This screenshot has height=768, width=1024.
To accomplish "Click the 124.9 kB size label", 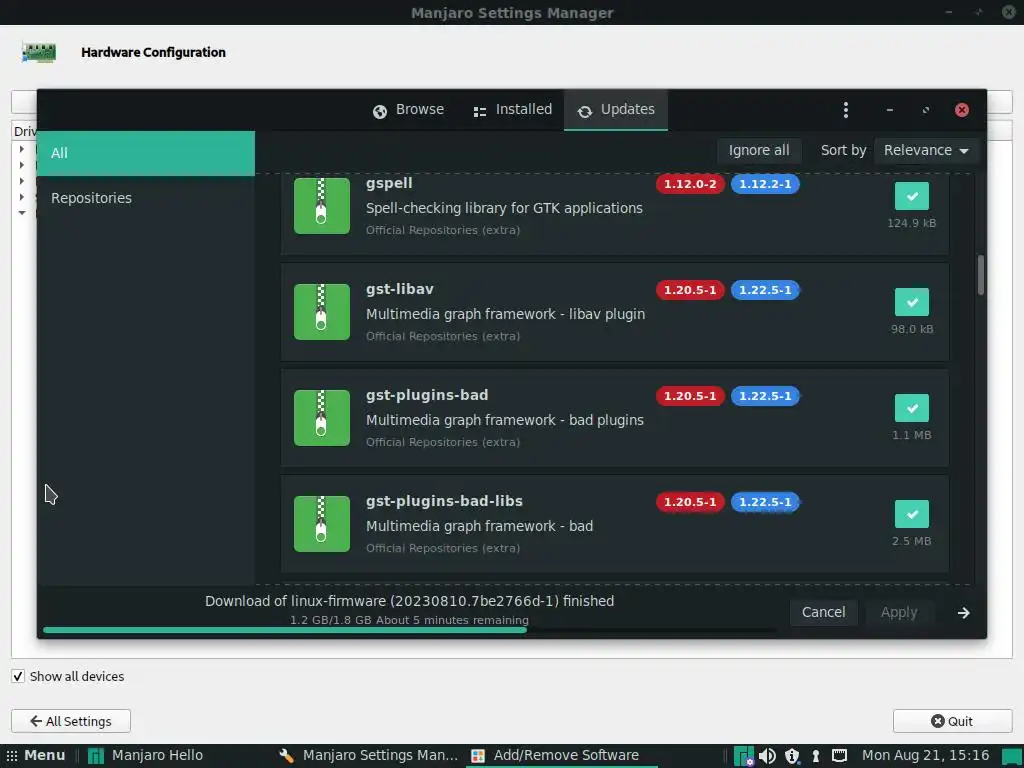I will pyautogui.click(x=912, y=223).
